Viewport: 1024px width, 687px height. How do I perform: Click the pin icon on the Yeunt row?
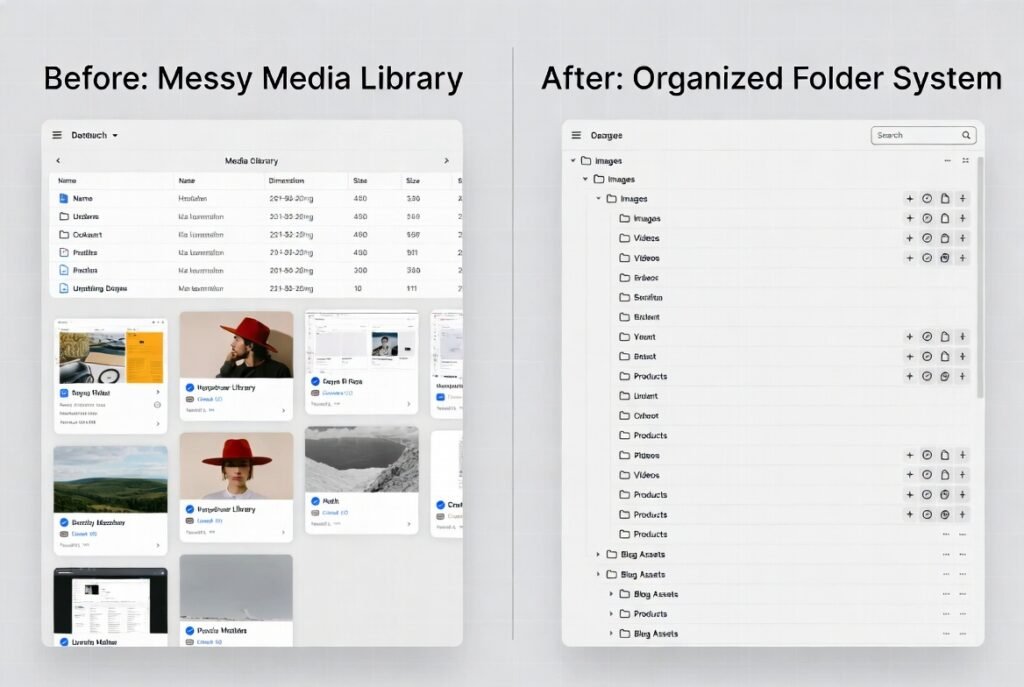coord(963,337)
